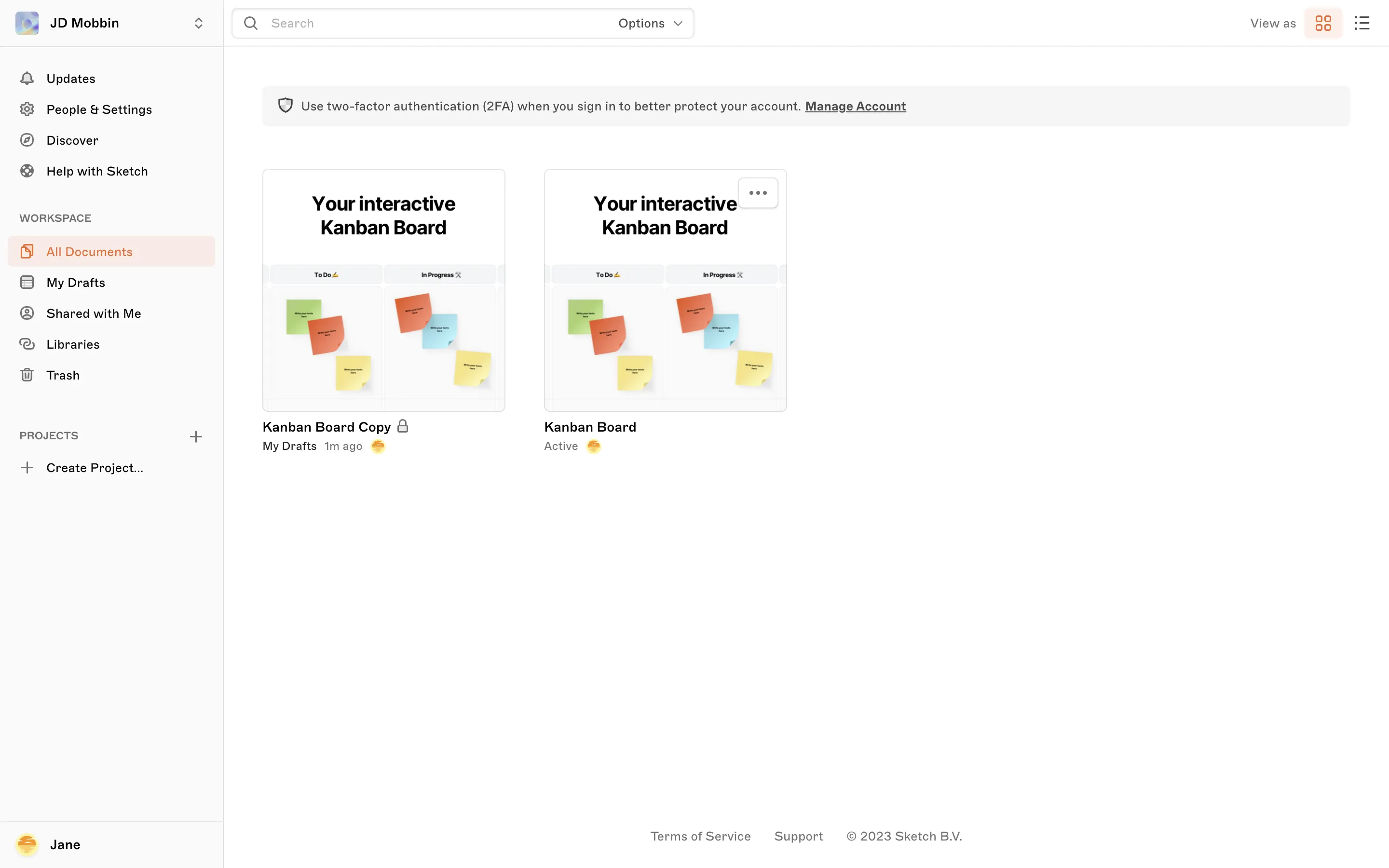
Task: Open the Kanban Board Copy thumbnail
Action: coord(383,290)
